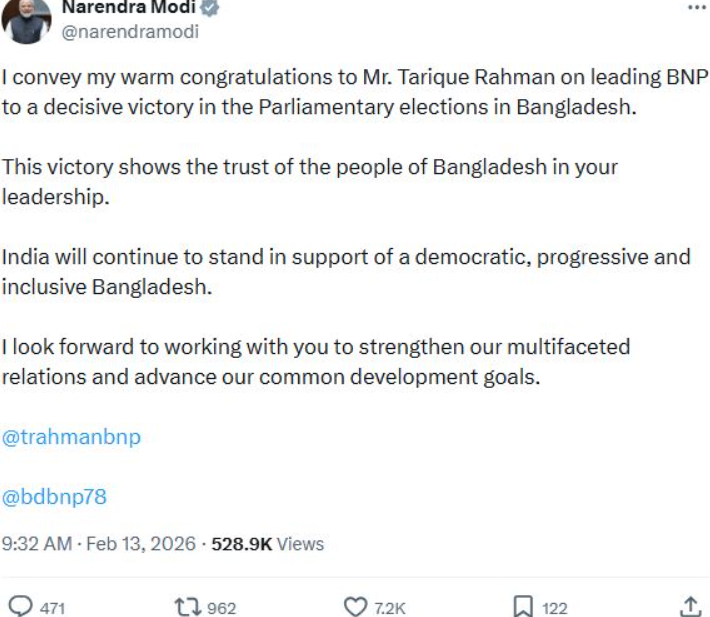710x617 pixels.
Task: Click the 122 bookmarks count
Action: tap(554, 607)
